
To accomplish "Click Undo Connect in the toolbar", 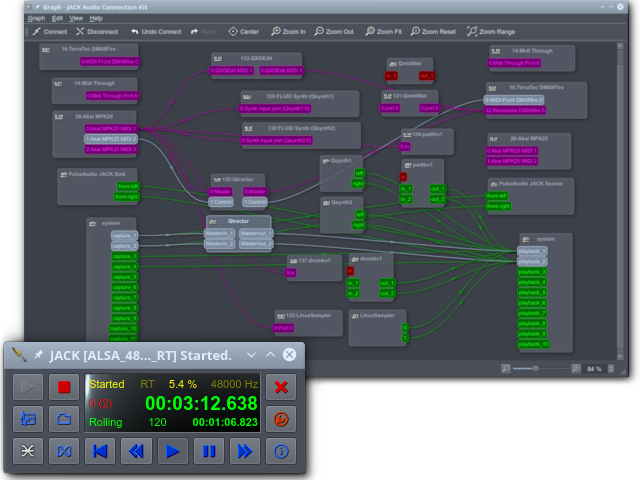I will 156,31.
